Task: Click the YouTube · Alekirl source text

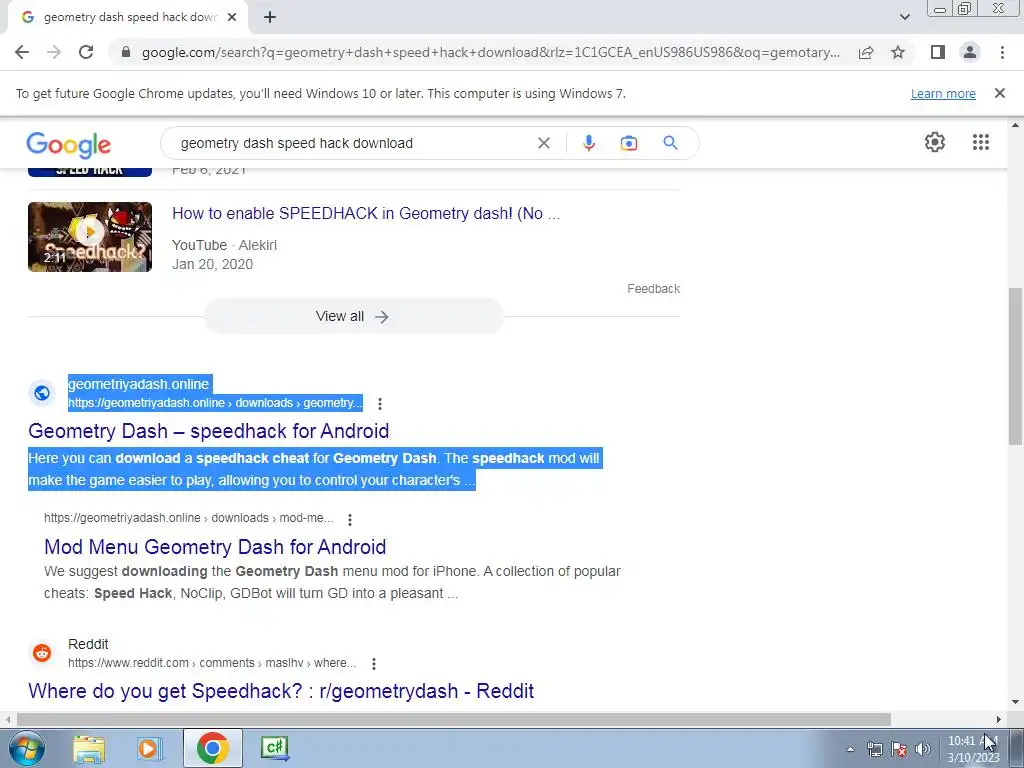Action: (224, 245)
